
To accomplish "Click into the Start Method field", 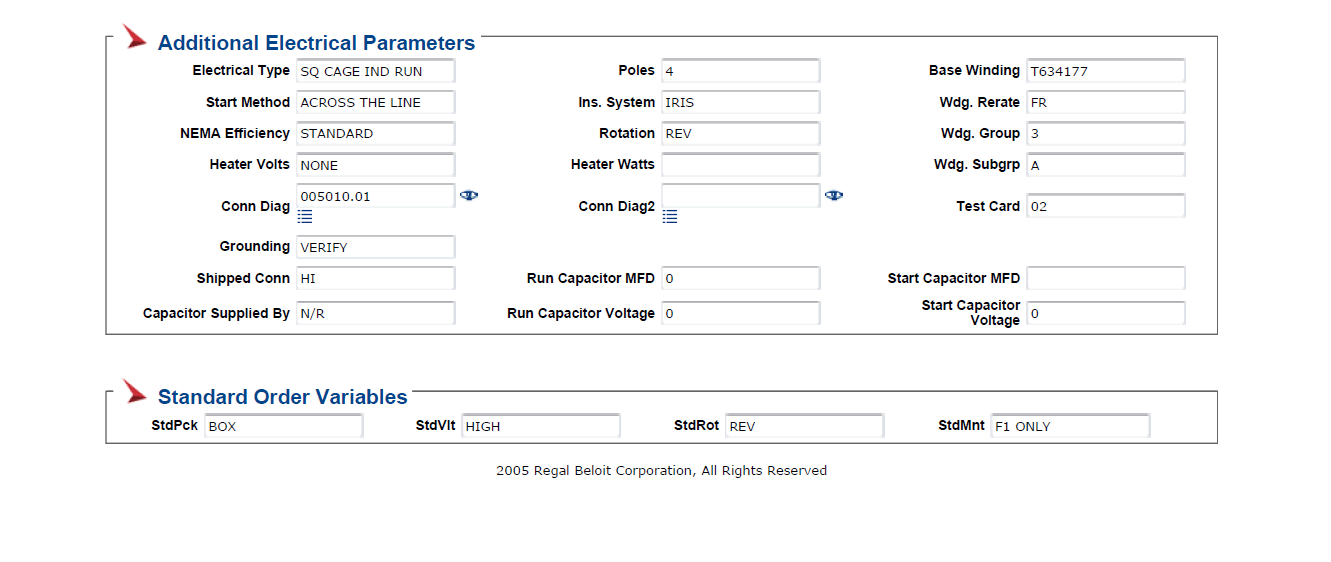I will pyautogui.click(x=376, y=102).
